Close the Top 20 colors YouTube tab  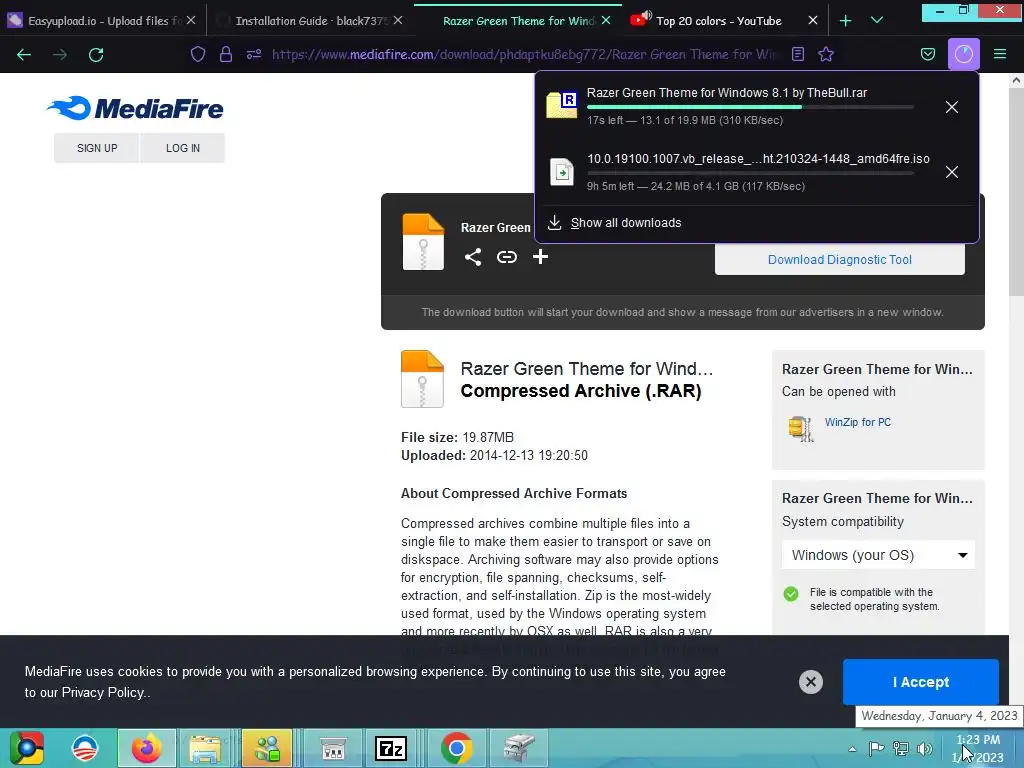tap(812, 21)
